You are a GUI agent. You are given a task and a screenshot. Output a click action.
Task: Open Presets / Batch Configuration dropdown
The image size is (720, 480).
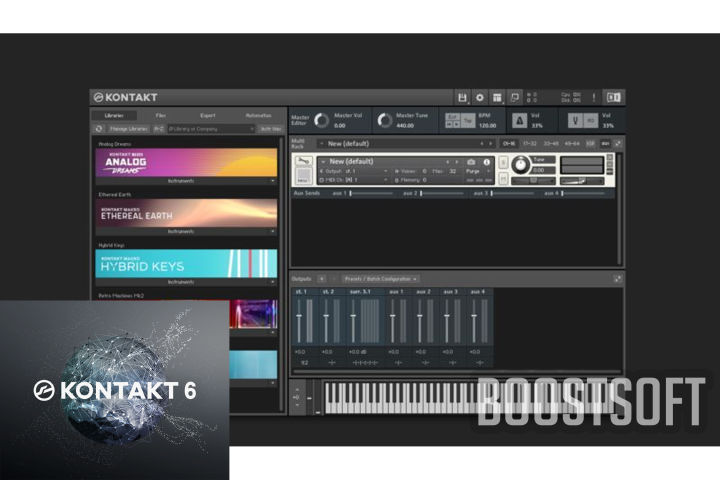click(380, 278)
